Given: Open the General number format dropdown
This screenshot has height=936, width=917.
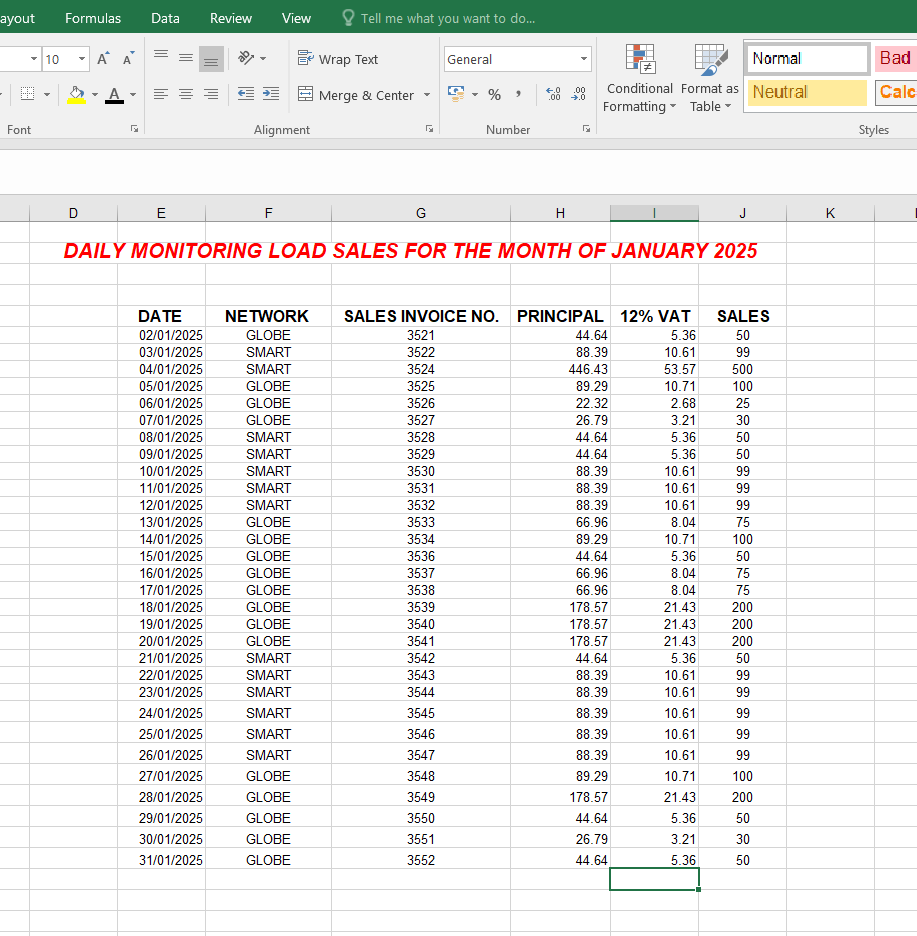Looking at the screenshot, I should 584,59.
